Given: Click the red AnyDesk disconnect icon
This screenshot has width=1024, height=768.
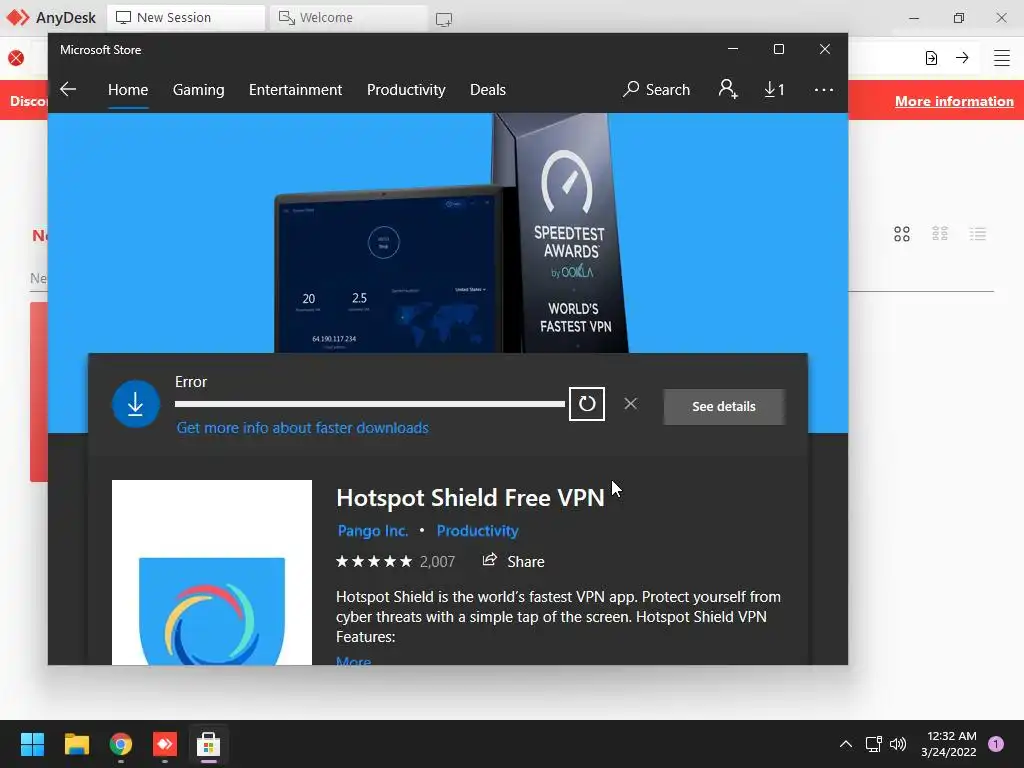Looking at the screenshot, I should [16, 58].
